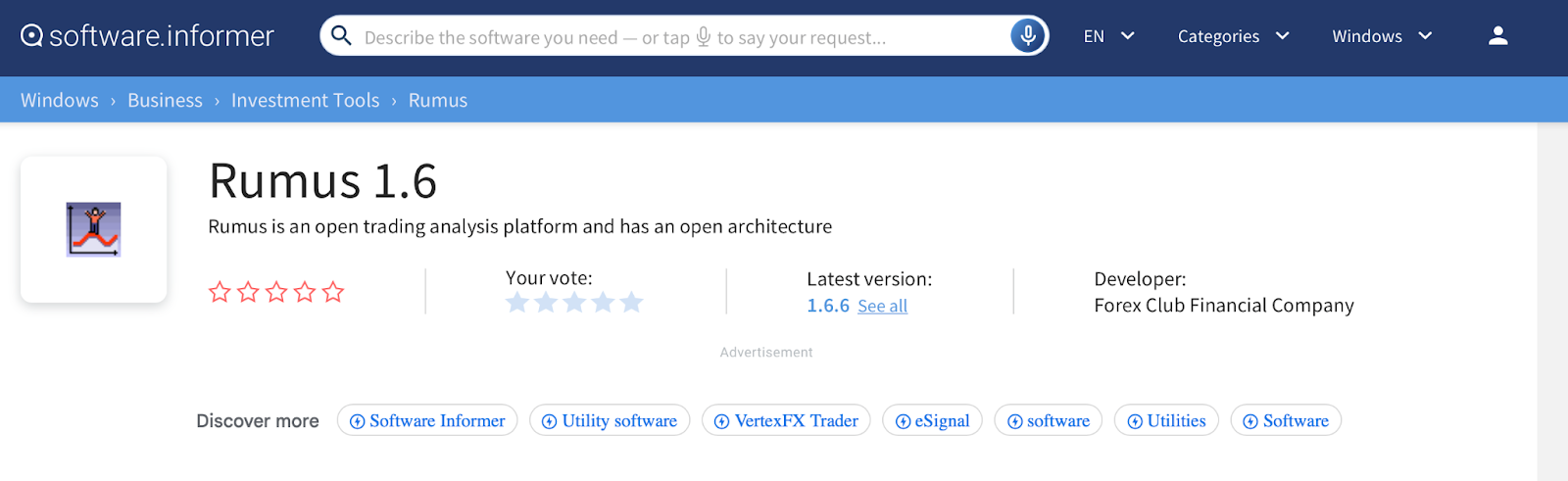Select the VertexFX Trader tag
Screen dimensions: 1568x481
[786, 420]
